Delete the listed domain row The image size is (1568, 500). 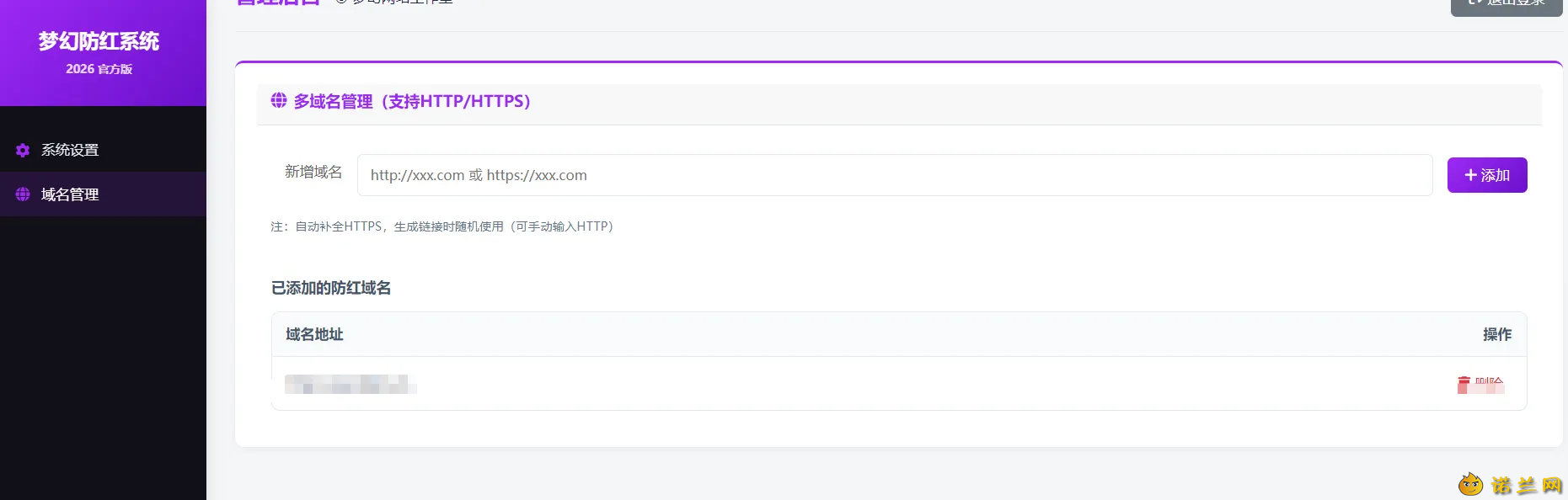[1480, 385]
